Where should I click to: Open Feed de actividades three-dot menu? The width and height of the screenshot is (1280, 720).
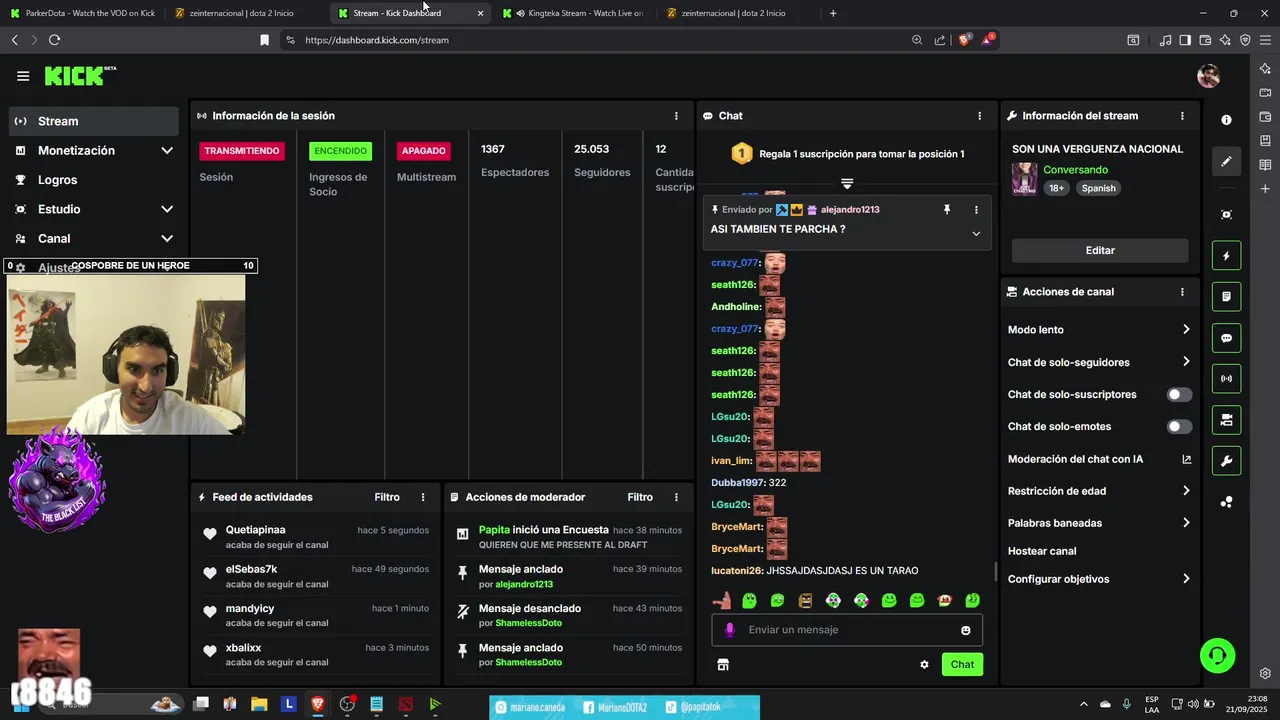[x=423, y=497]
